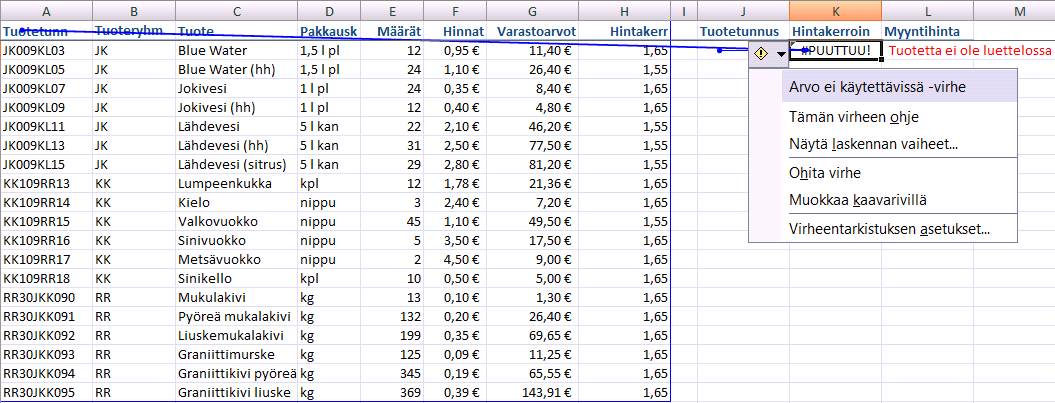
Task: Select column J header
Action: point(743,11)
